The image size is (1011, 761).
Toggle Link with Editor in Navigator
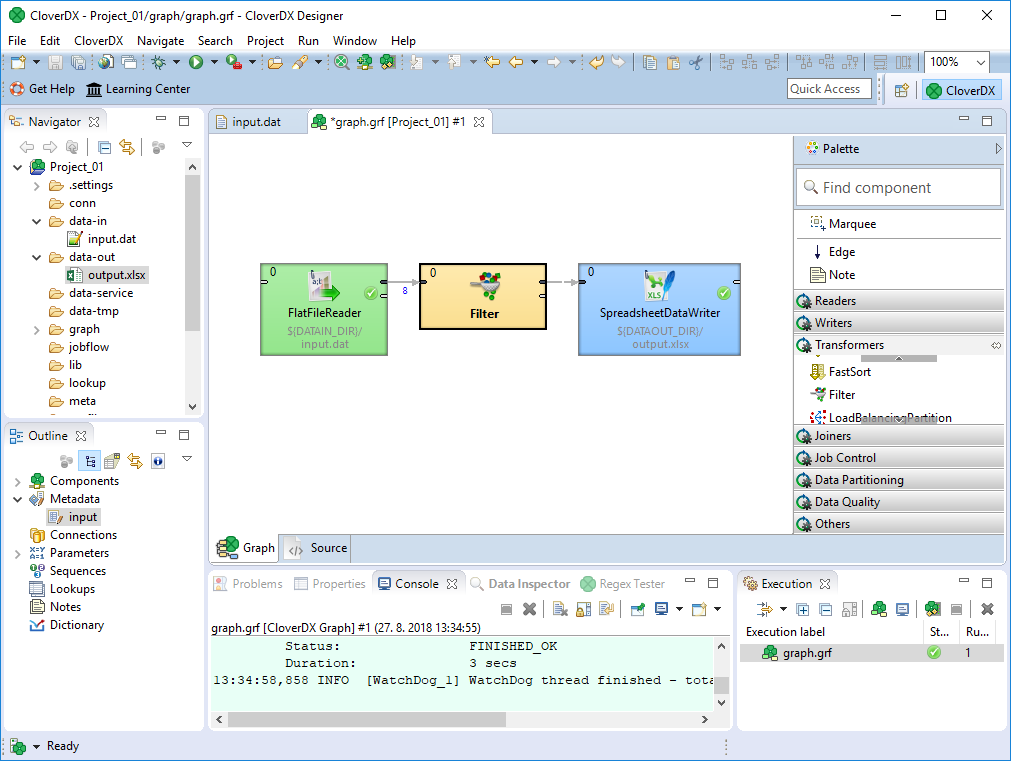tap(127, 147)
